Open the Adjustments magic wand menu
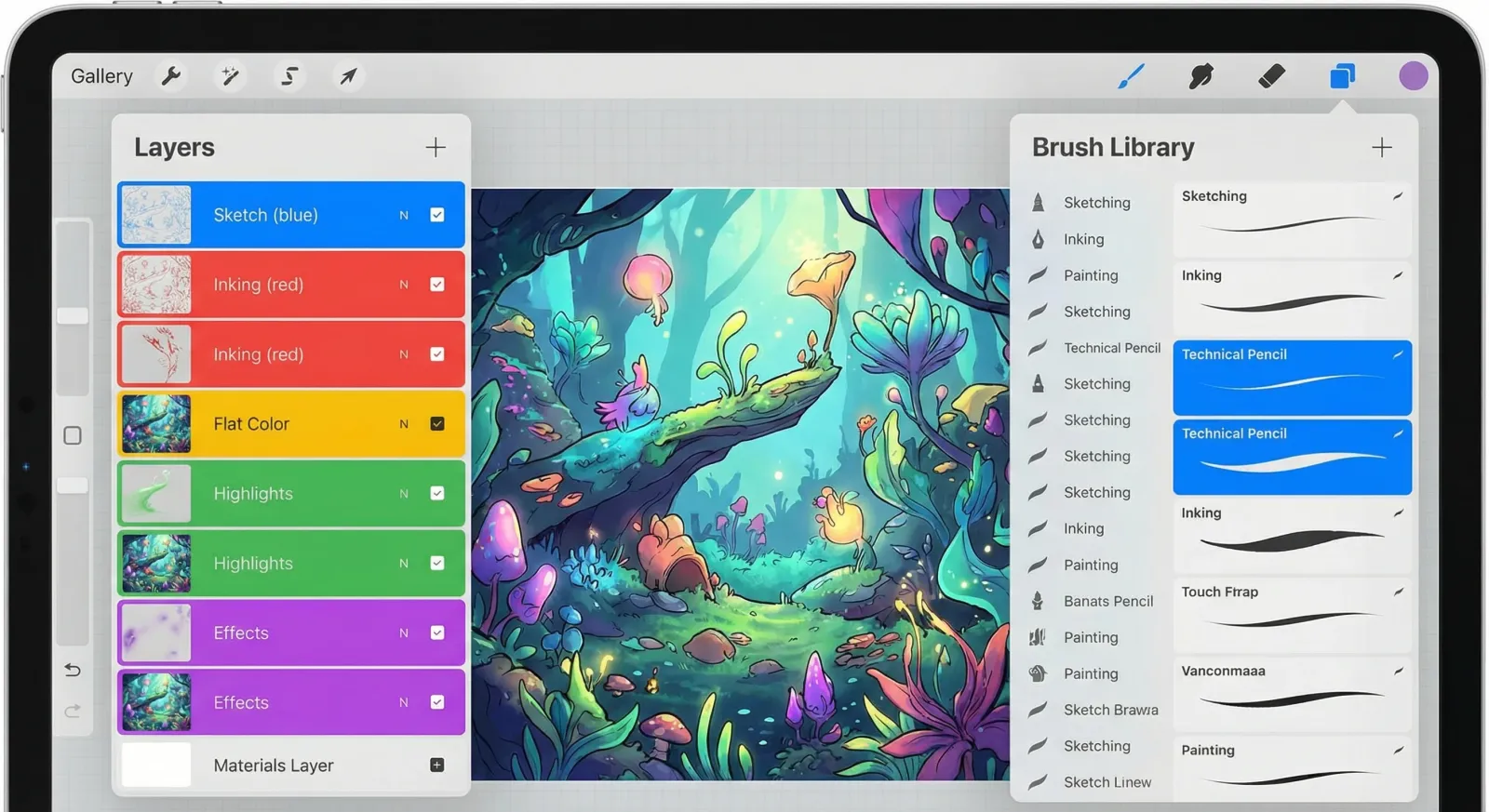Screen dimensions: 1489x812 pos(230,76)
